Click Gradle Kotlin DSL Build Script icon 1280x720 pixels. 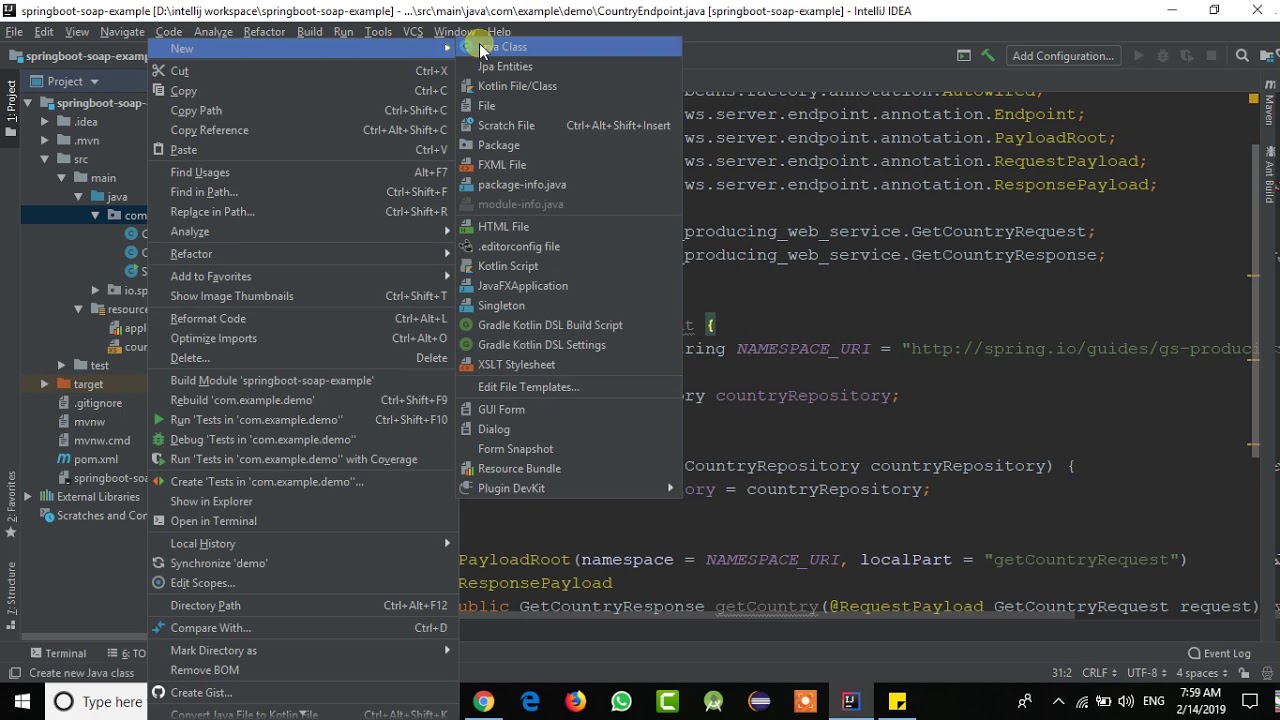[x=466, y=325]
